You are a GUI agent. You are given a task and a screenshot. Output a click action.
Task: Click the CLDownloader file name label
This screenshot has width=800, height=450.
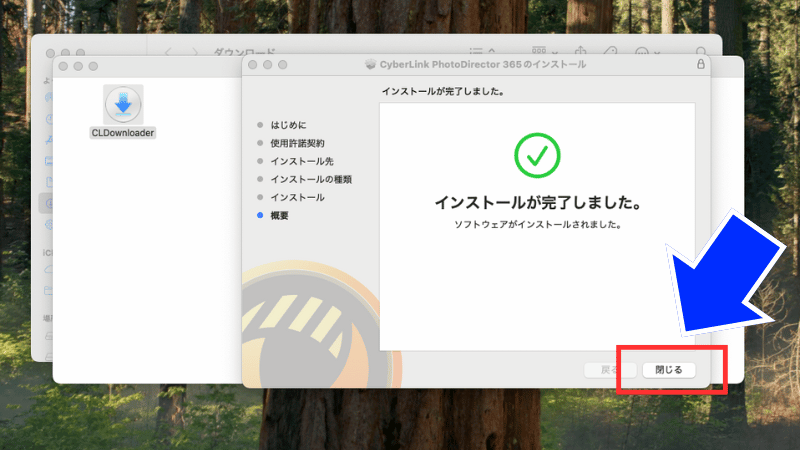coord(122,133)
